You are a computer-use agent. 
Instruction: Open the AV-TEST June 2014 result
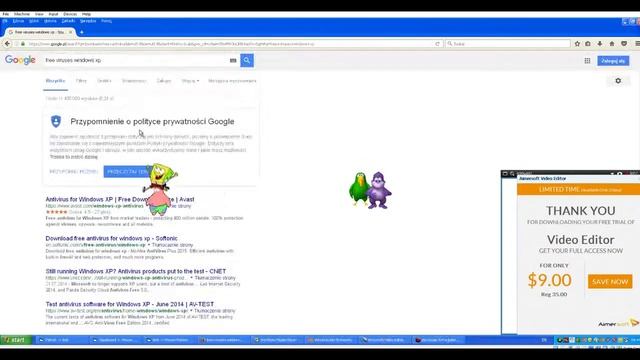coord(130,304)
